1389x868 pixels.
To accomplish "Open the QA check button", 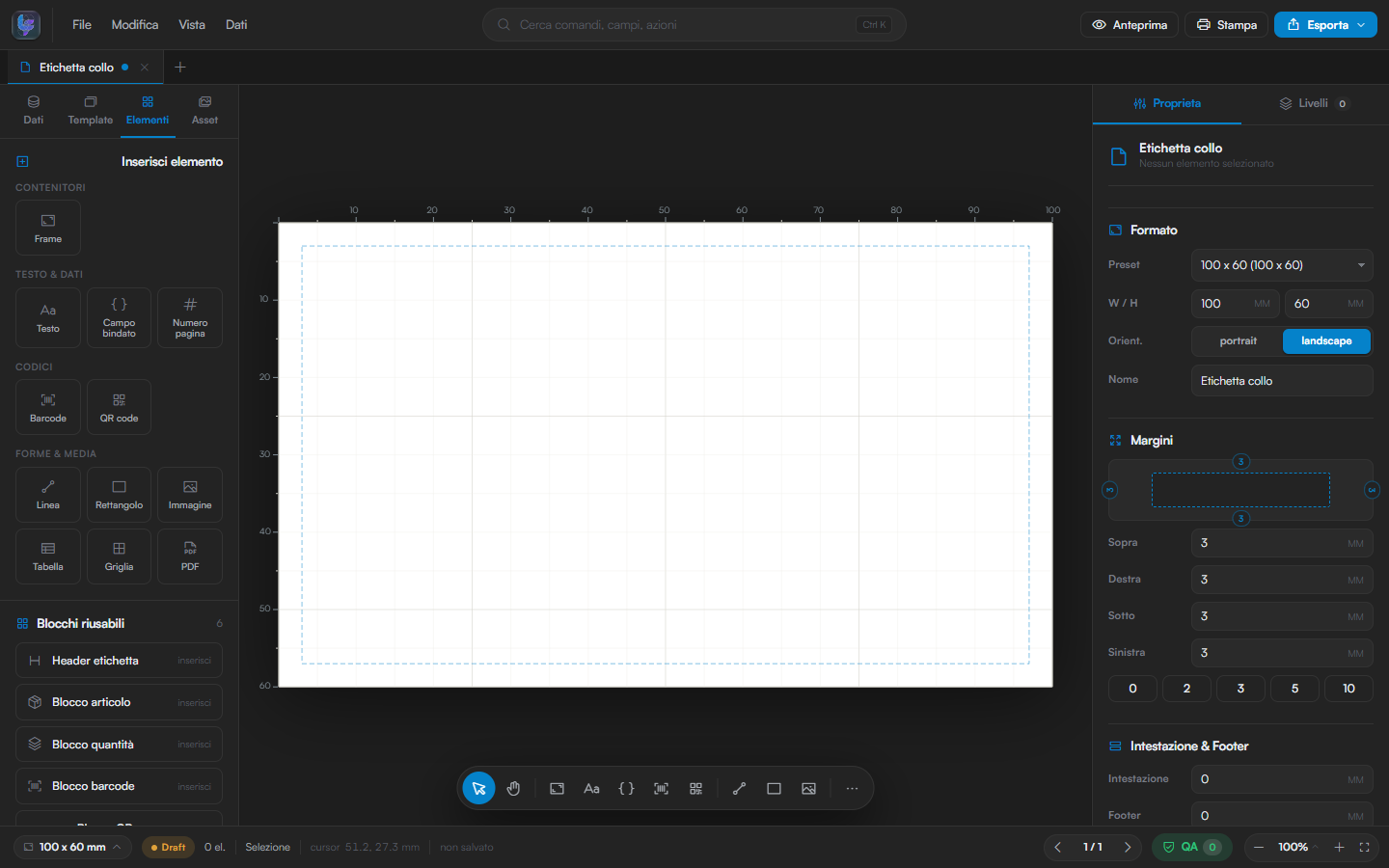I will pyautogui.click(x=1192, y=847).
